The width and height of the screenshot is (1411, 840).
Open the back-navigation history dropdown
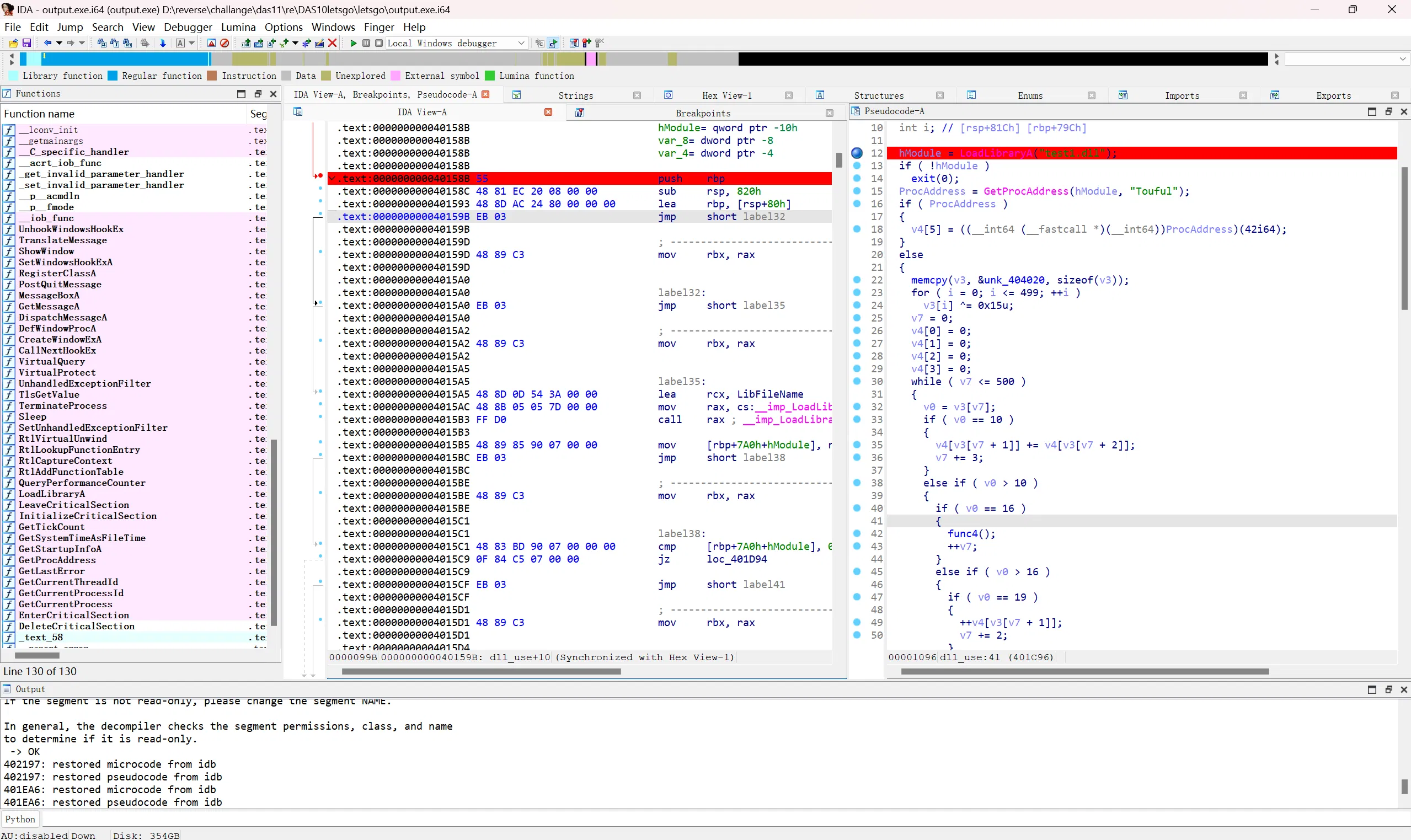click(60, 43)
